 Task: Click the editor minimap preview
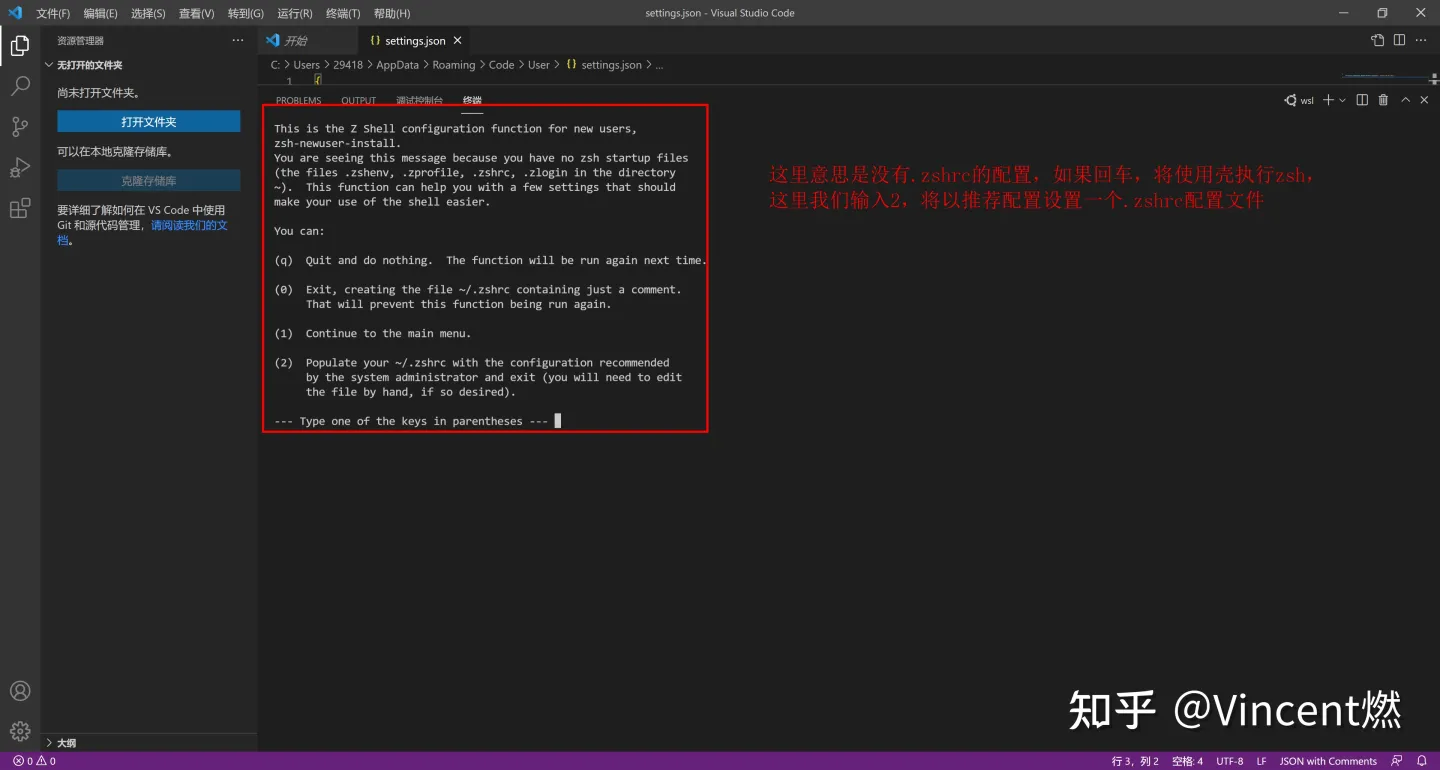coord(1383,77)
